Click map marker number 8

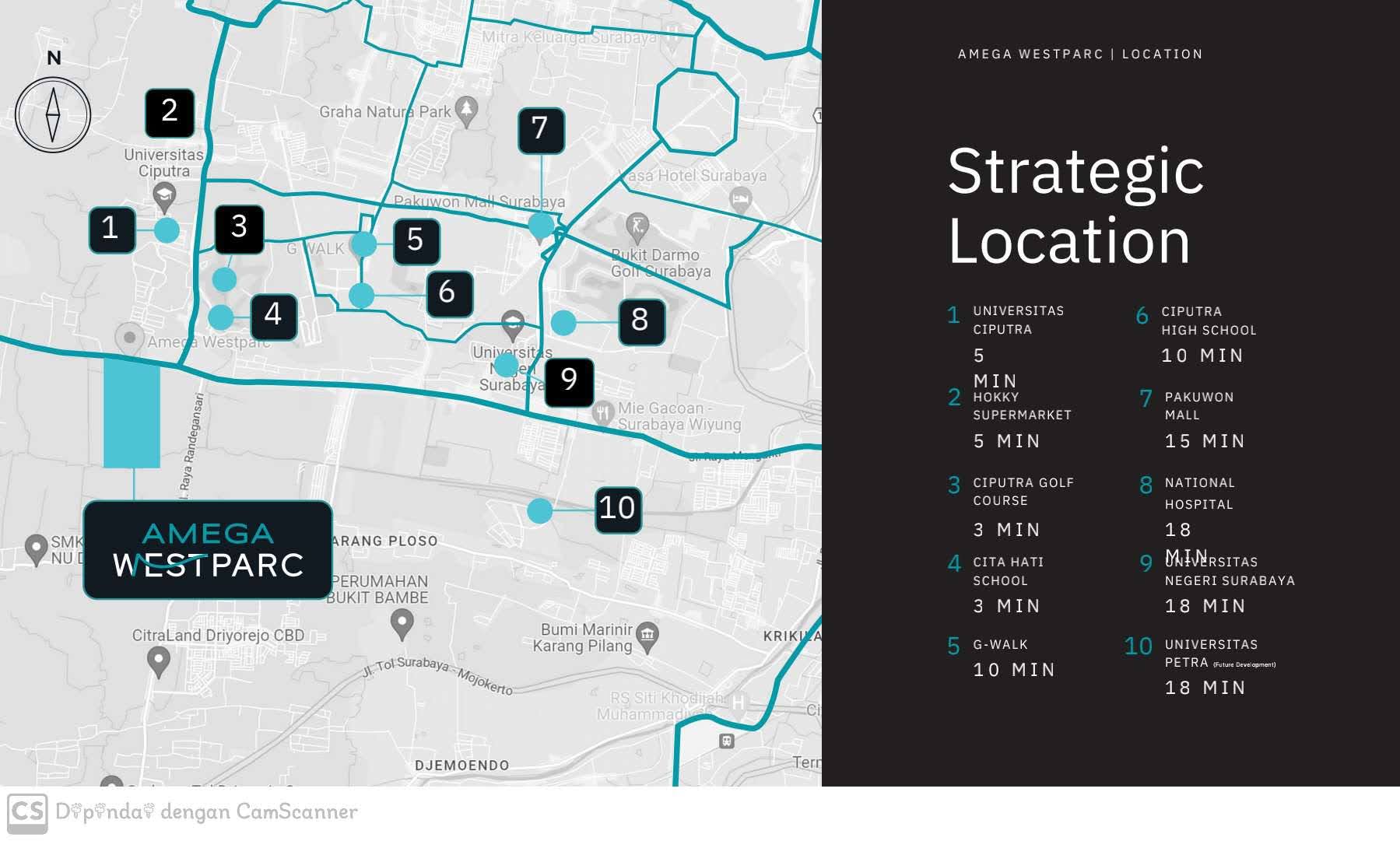642,321
